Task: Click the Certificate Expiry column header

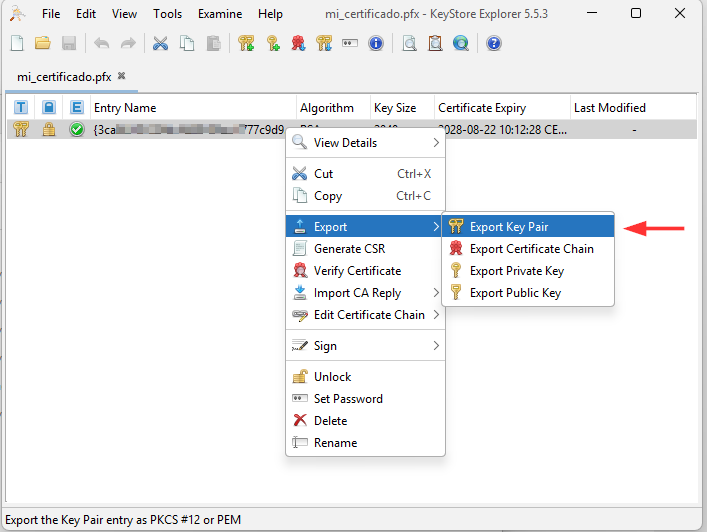Action: [x=481, y=108]
